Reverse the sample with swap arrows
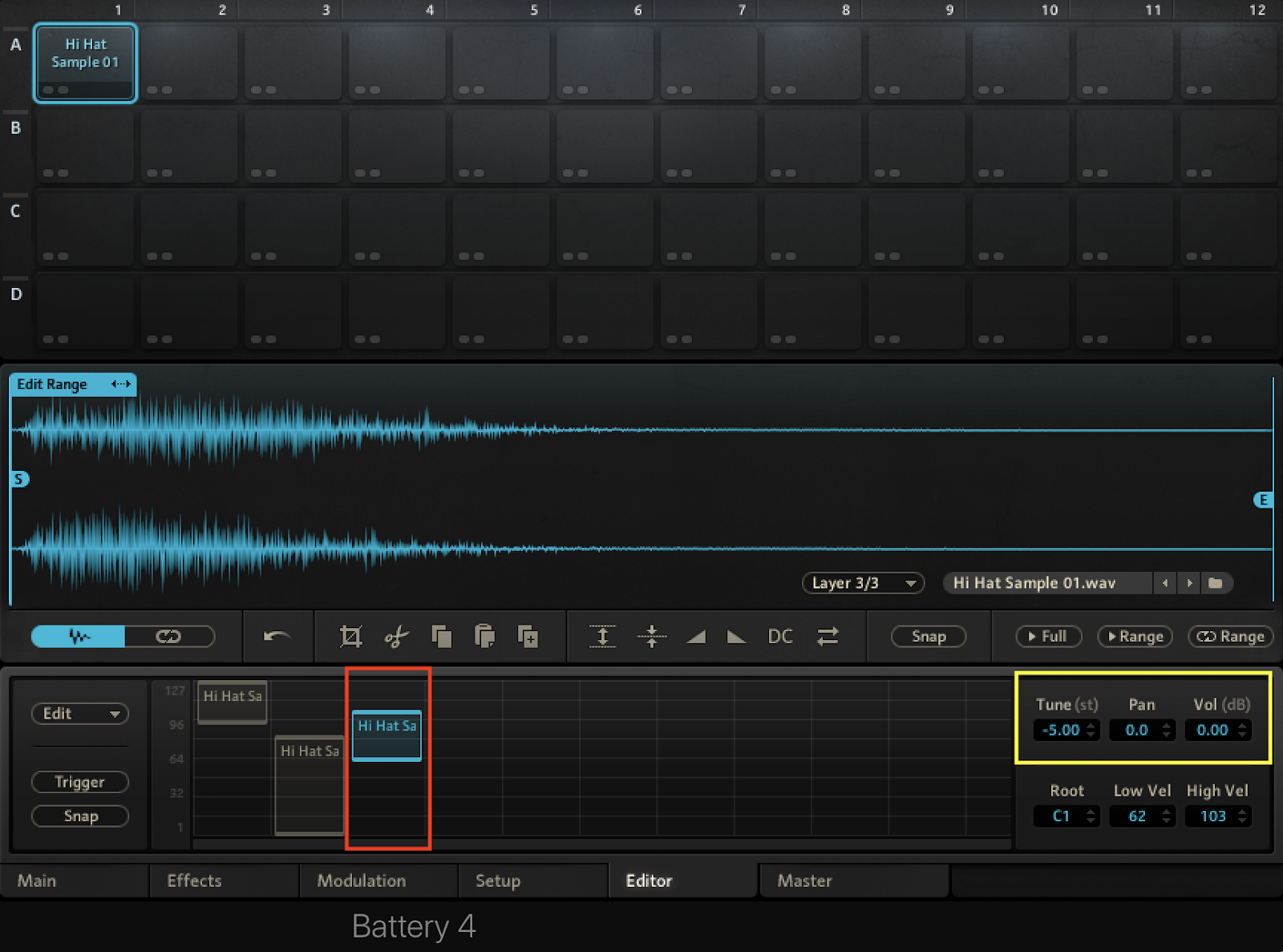This screenshot has height=952, width=1283. pyautogui.click(x=828, y=636)
